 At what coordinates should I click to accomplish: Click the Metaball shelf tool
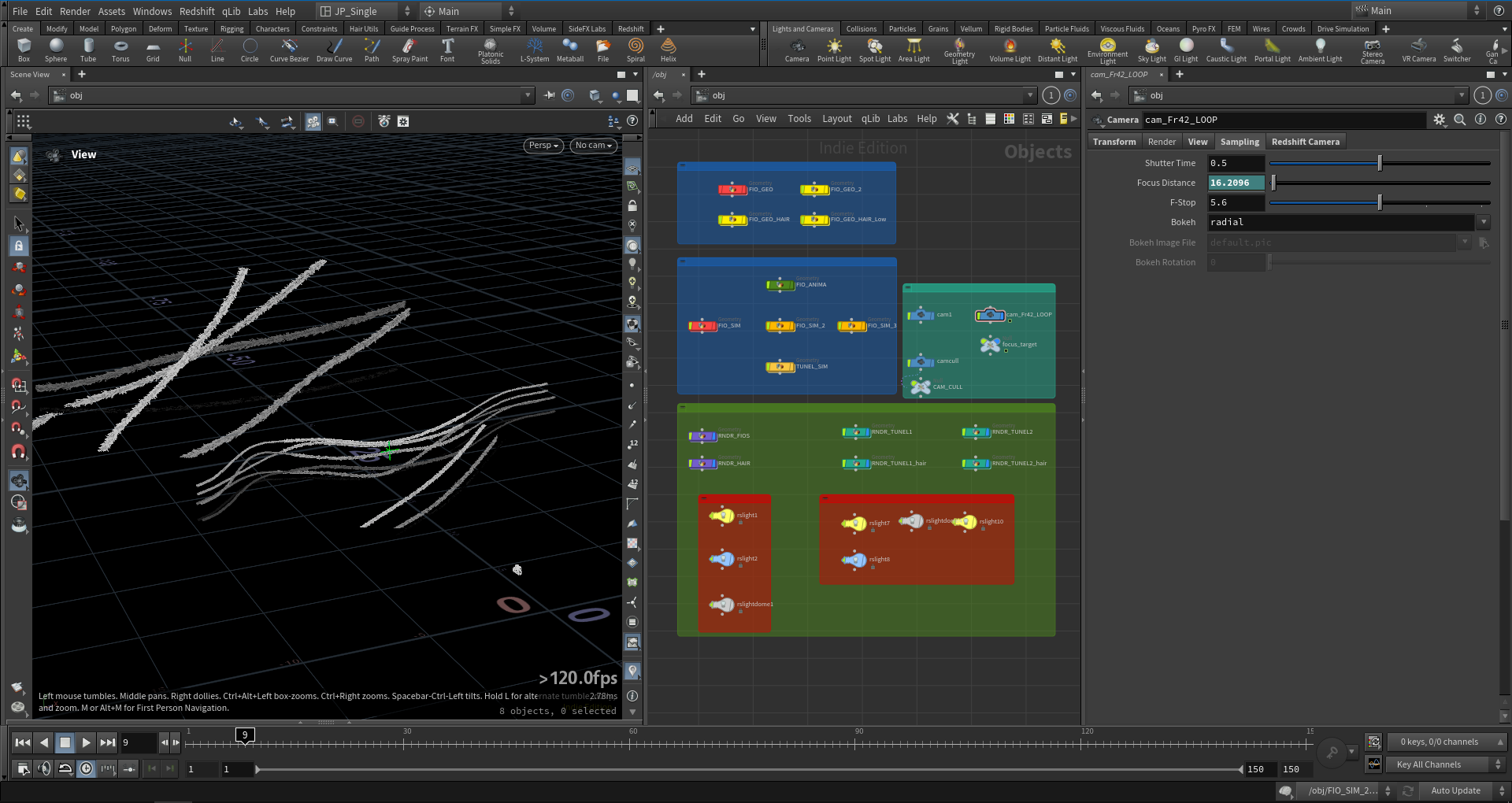570,50
